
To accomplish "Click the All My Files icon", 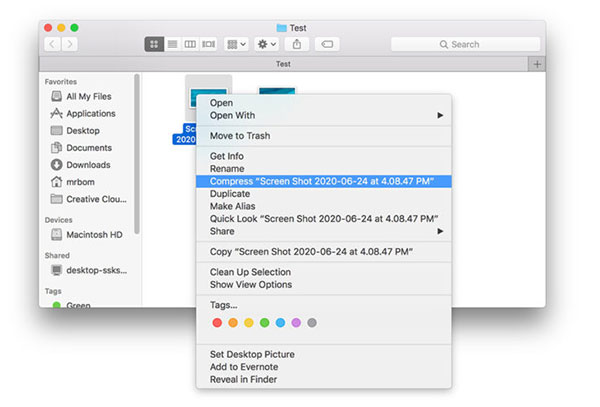I will click(57, 96).
